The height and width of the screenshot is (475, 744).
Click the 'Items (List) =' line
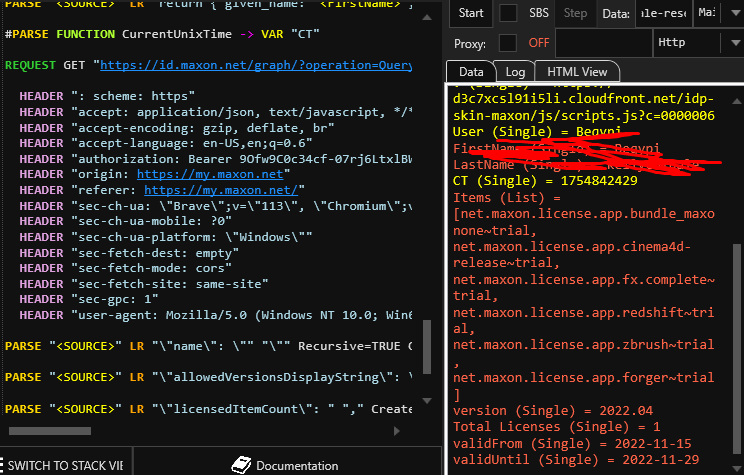click(507, 198)
